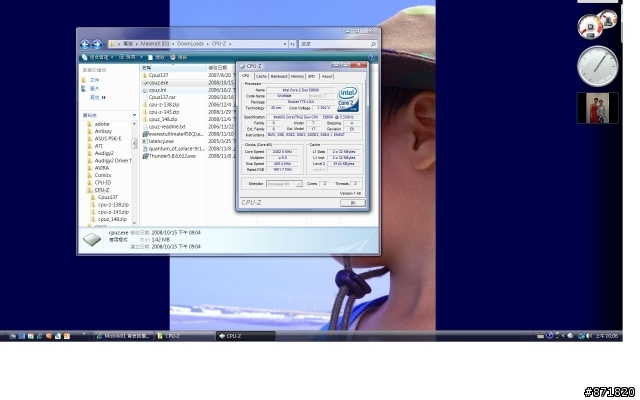This screenshot has height=400, width=640.
Task: Select Downloads in the address breadcrumb
Action: [x=190, y=44]
